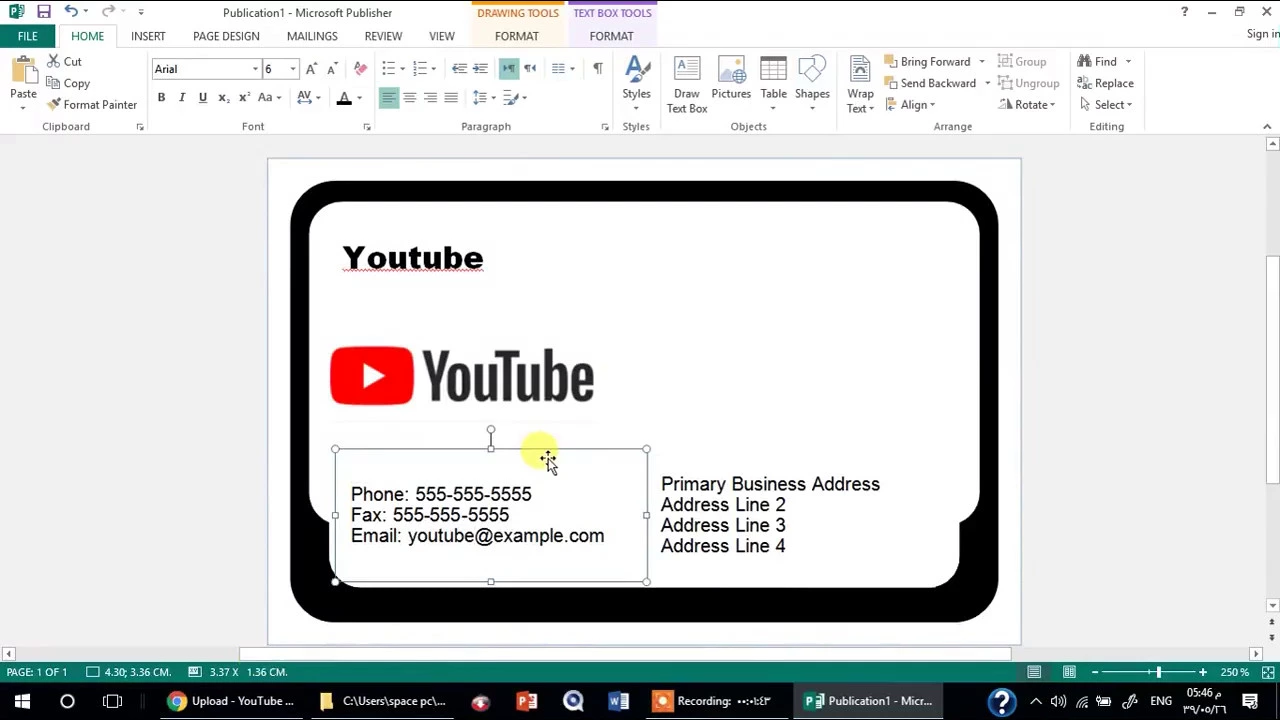Open the Font dialog launcher

coord(367,127)
